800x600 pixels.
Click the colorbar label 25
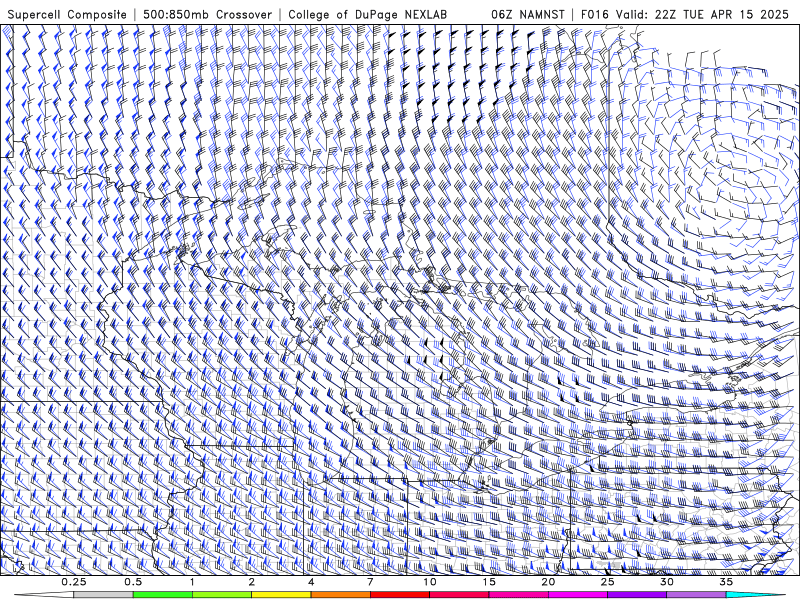tap(607, 582)
